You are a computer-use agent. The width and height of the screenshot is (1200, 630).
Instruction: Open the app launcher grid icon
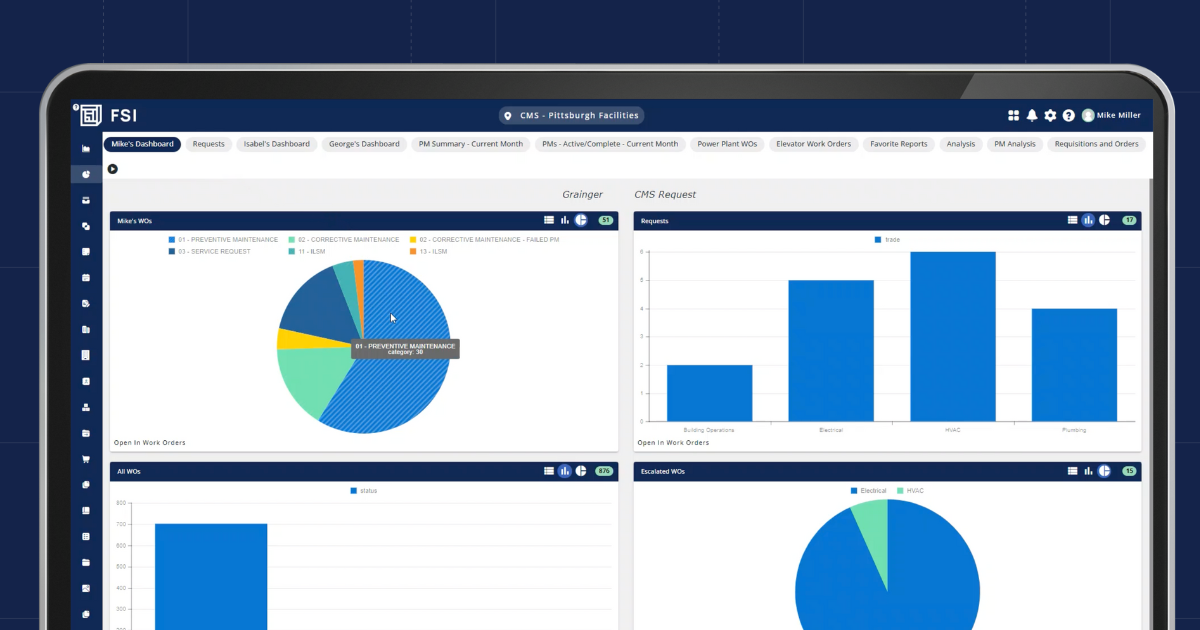click(x=1013, y=115)
